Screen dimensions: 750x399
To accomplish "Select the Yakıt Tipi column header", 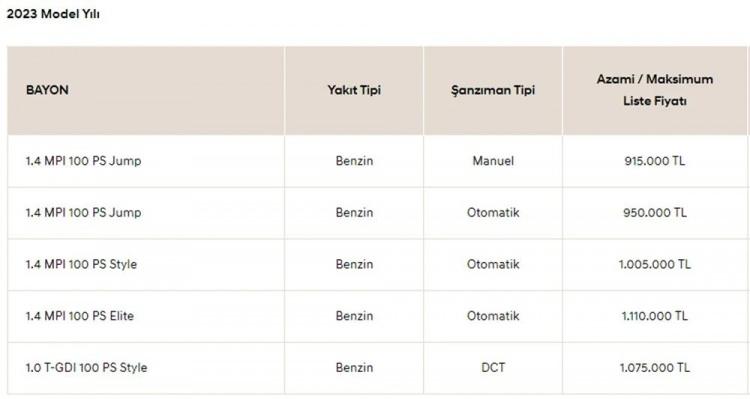I will pos(354,90).
